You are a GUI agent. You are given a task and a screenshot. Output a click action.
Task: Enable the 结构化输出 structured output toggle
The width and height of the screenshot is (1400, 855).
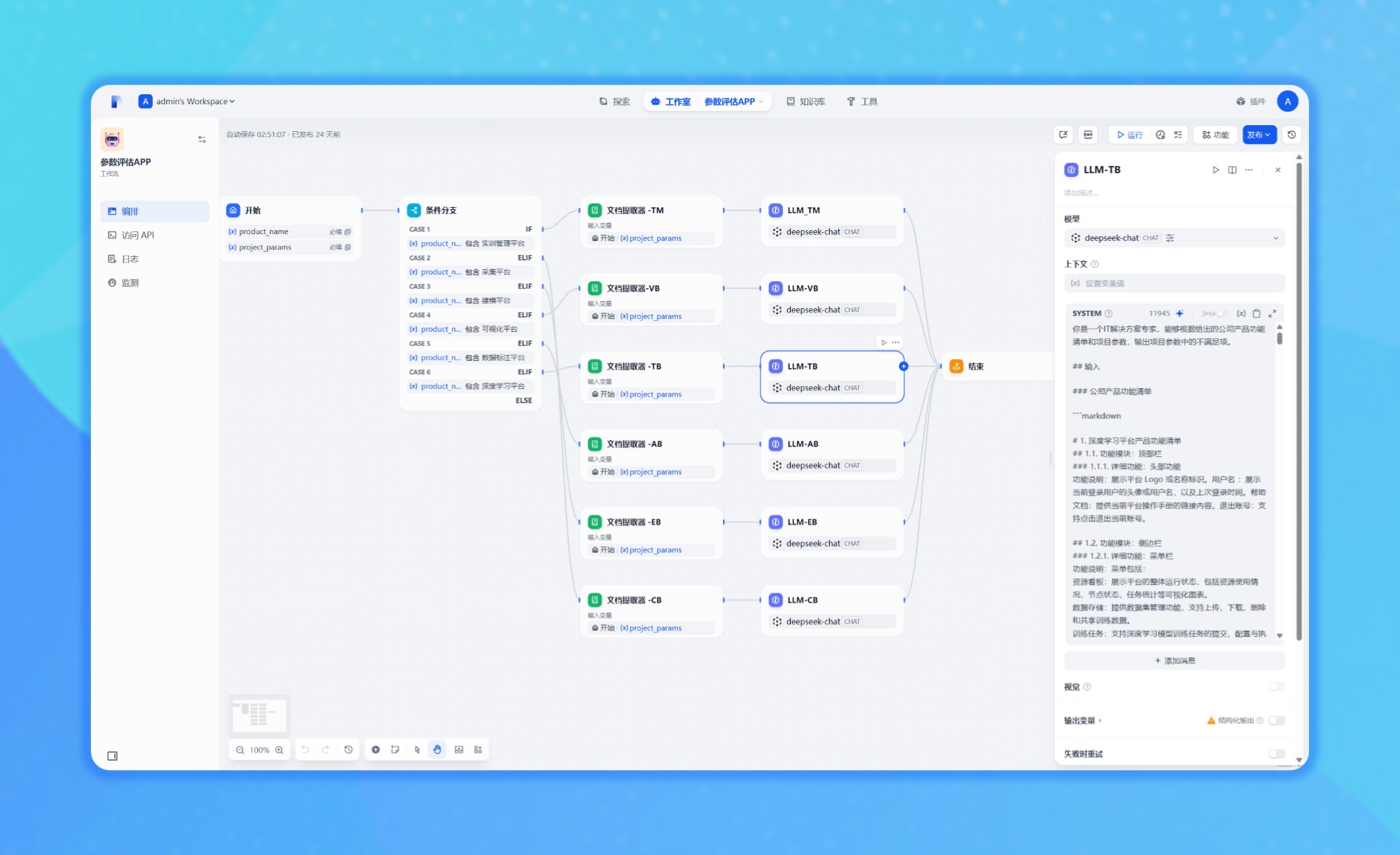point(1276,720)
